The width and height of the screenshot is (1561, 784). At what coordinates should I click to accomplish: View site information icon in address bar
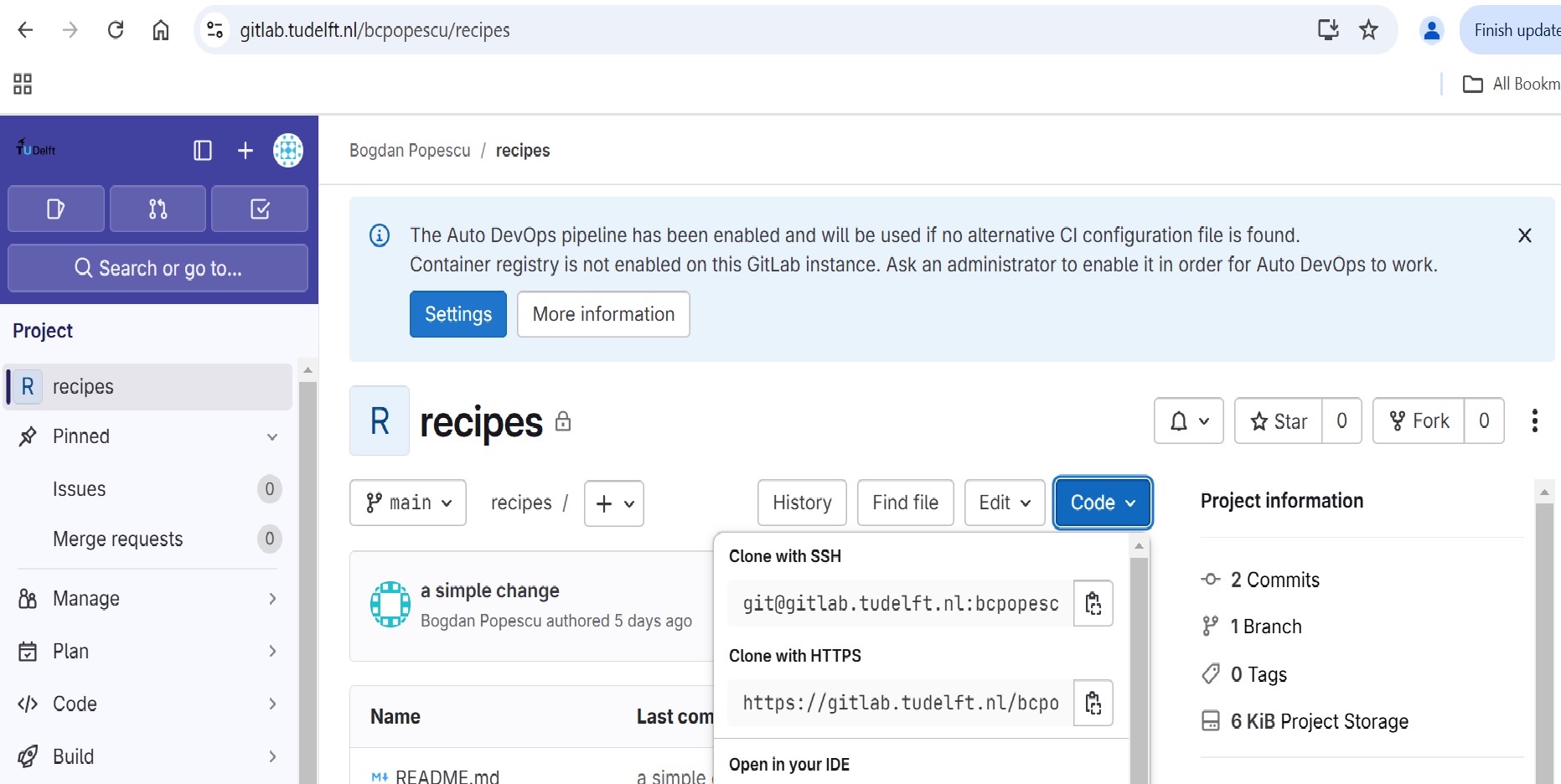pos(215,30)
